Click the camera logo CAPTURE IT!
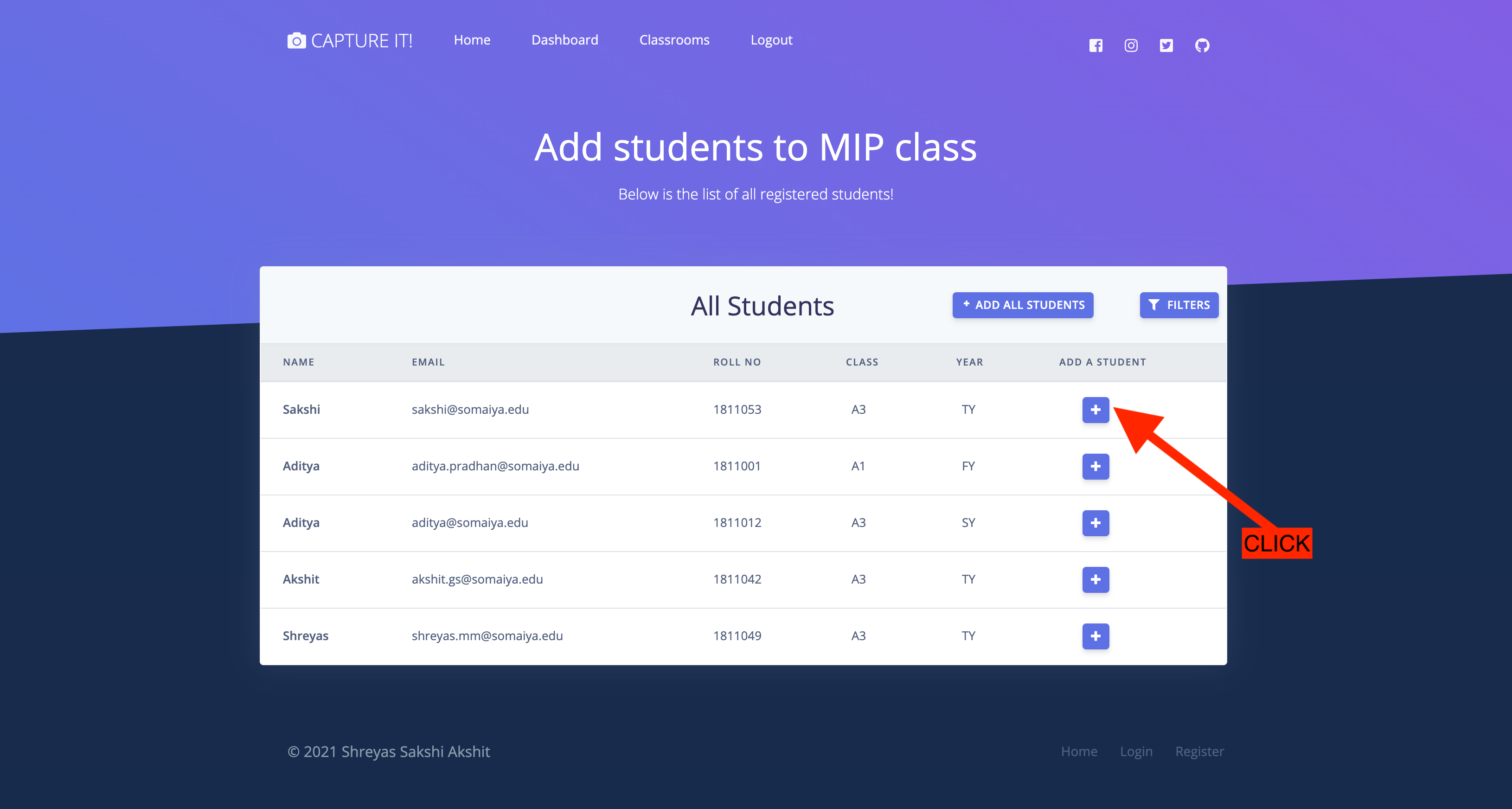 pyautogui.click(x=350, y=40)
